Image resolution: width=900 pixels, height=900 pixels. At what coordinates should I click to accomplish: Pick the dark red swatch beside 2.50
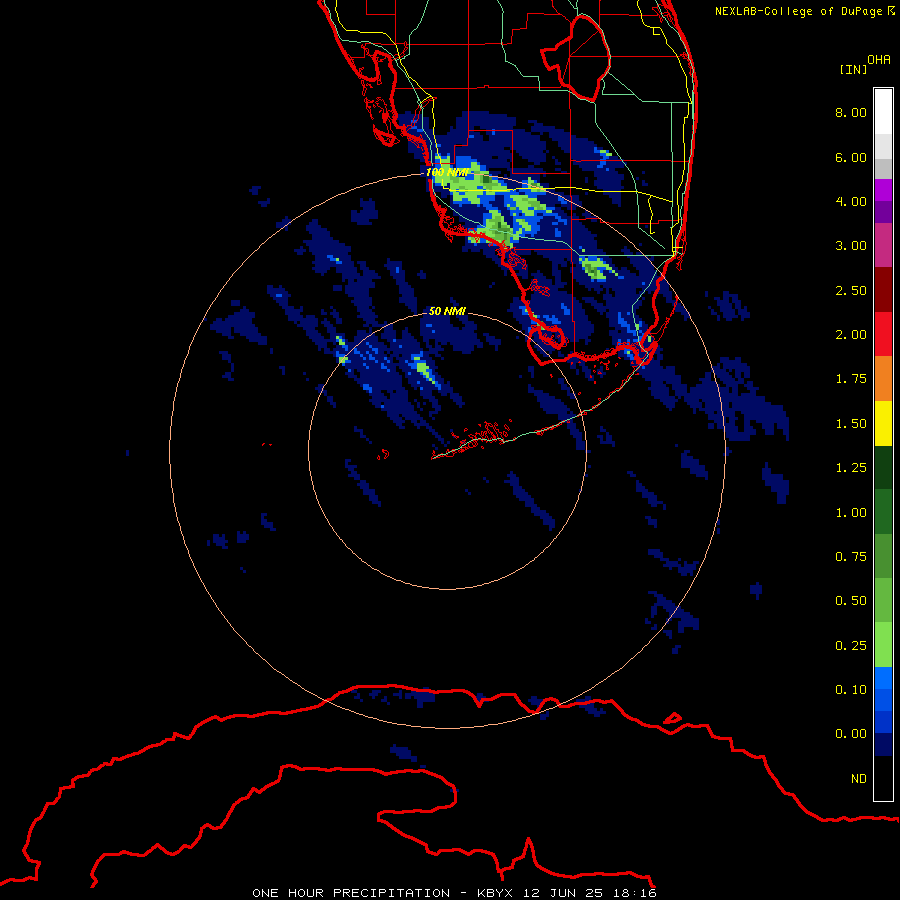pyautogui.click(x=883, y=290)
